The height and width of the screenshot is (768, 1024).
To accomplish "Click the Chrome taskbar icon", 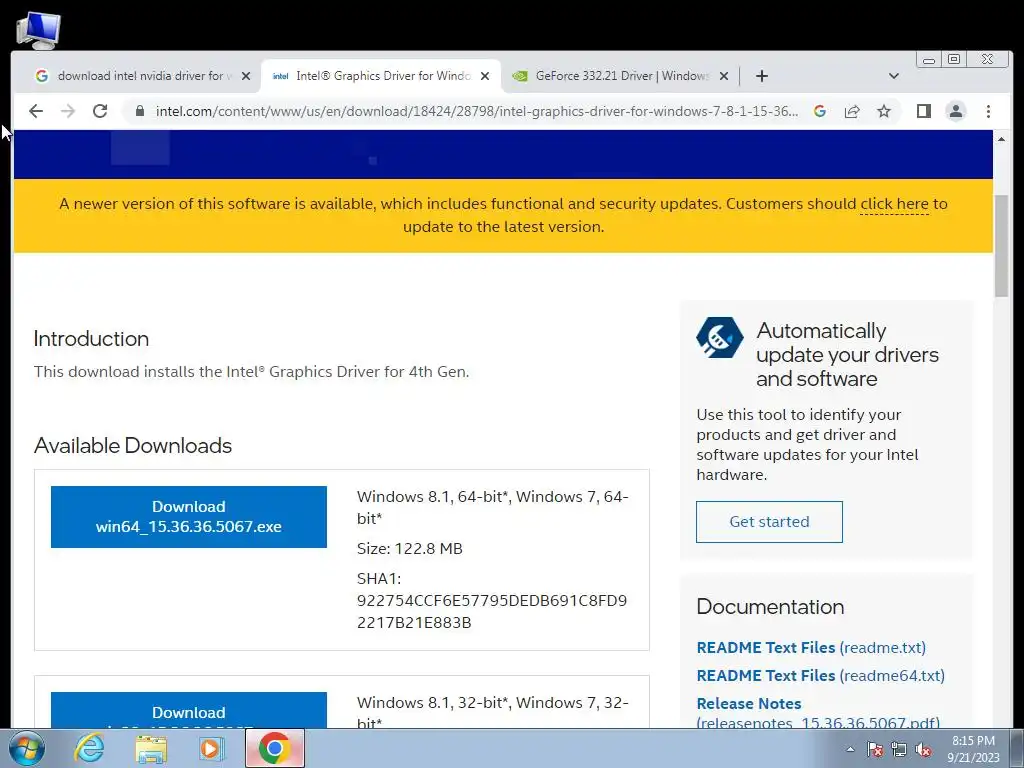I will pyautogui.click(x=274, y=748).
